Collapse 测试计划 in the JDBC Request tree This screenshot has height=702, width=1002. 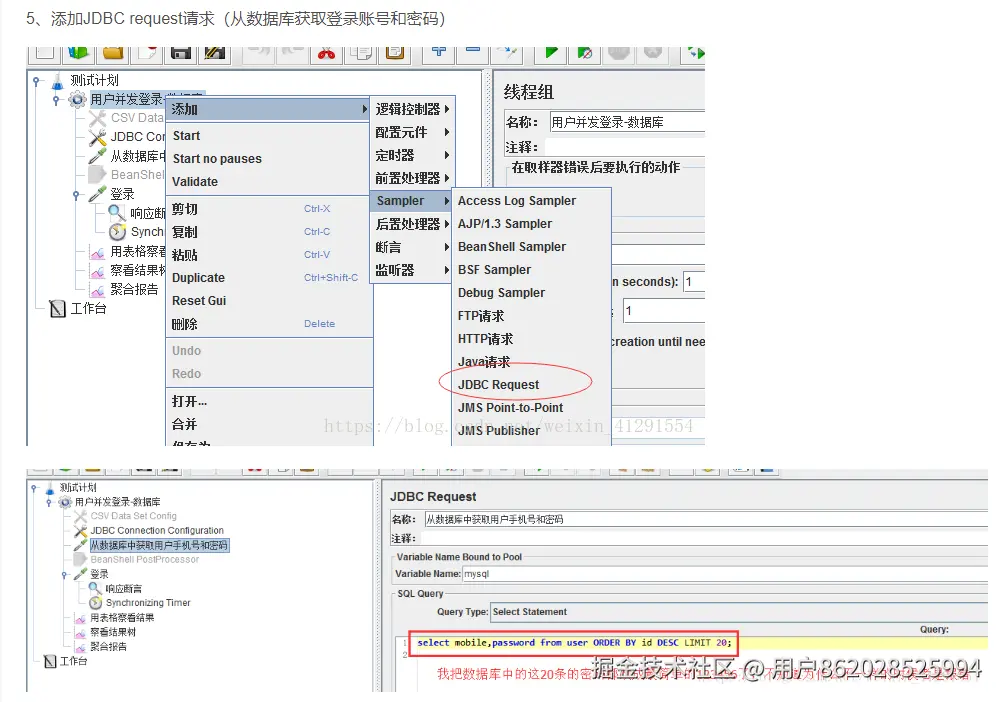tap(34, 488)
